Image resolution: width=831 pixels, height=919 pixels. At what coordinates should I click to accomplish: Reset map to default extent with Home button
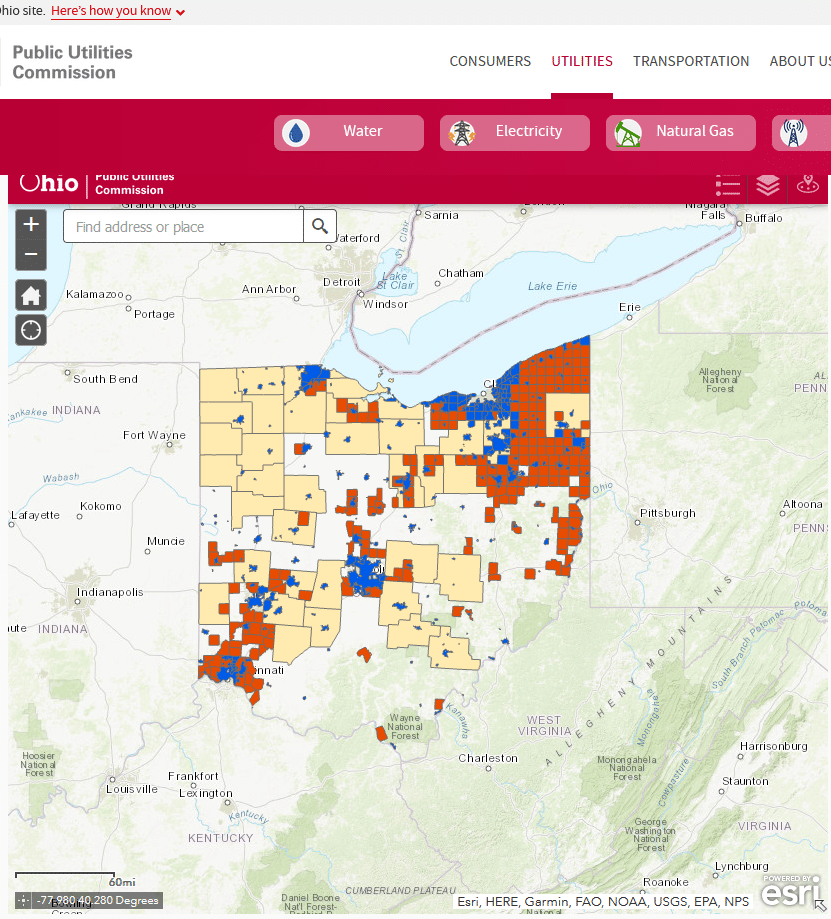pyautogui.click(x=30, y=294)
